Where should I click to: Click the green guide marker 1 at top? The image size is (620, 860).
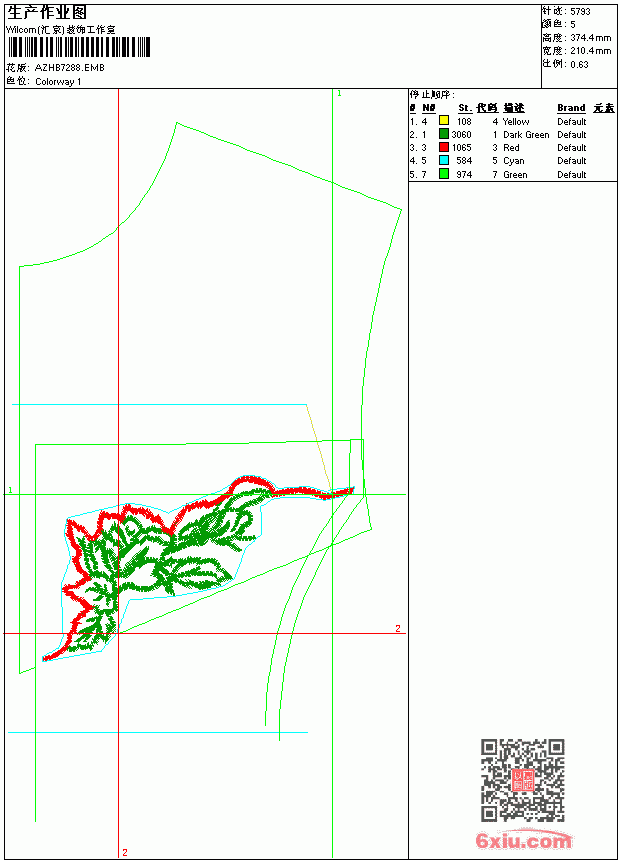[x=339, y=94]
